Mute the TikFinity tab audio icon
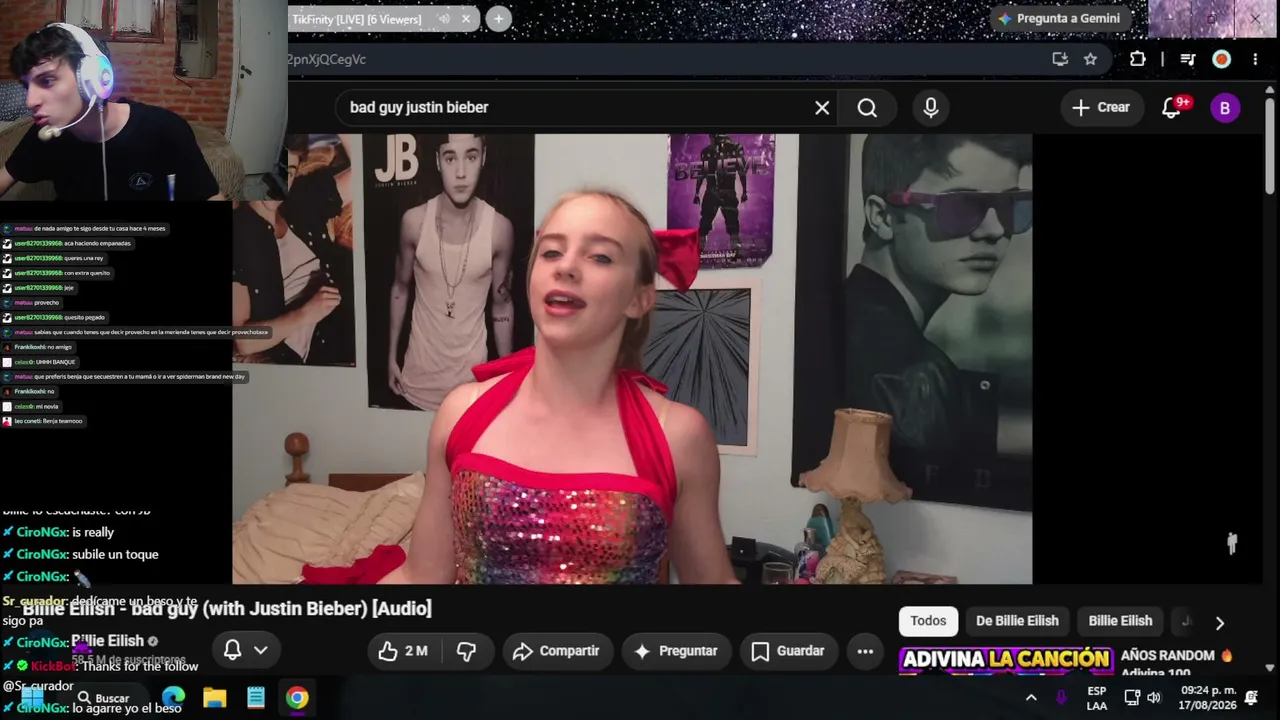Viewport: 1280px width, 720px height. click(x=444, y=19)
